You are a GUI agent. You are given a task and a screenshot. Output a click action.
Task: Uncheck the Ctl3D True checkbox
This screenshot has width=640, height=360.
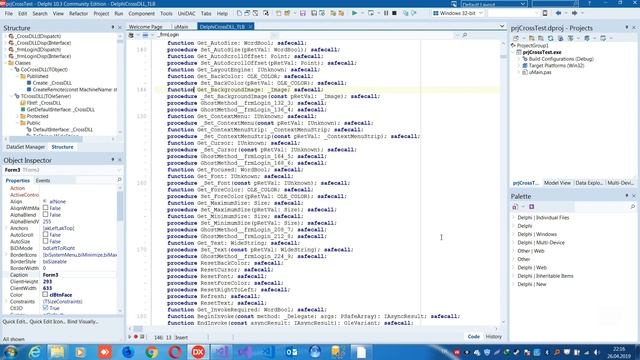45,308
